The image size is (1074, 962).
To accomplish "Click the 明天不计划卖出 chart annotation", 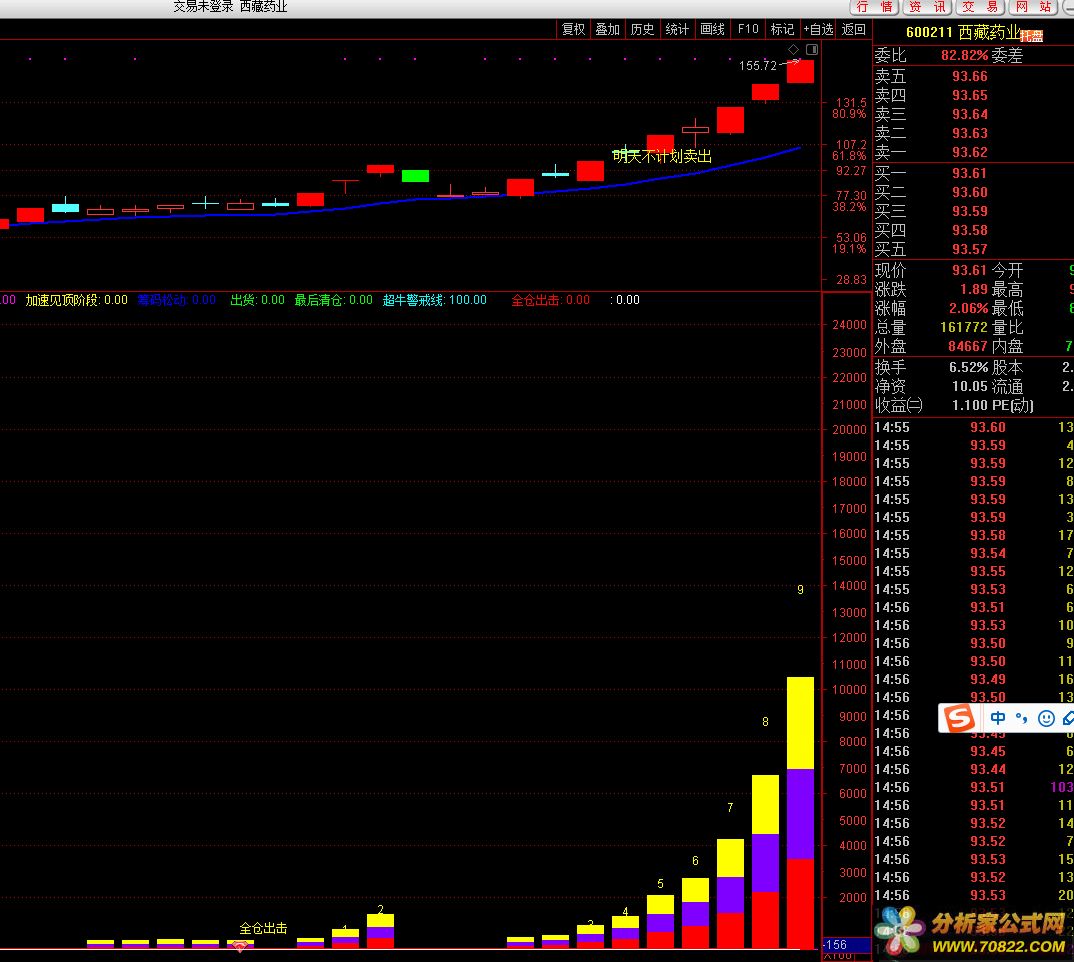I will click(x=662, y=156).
